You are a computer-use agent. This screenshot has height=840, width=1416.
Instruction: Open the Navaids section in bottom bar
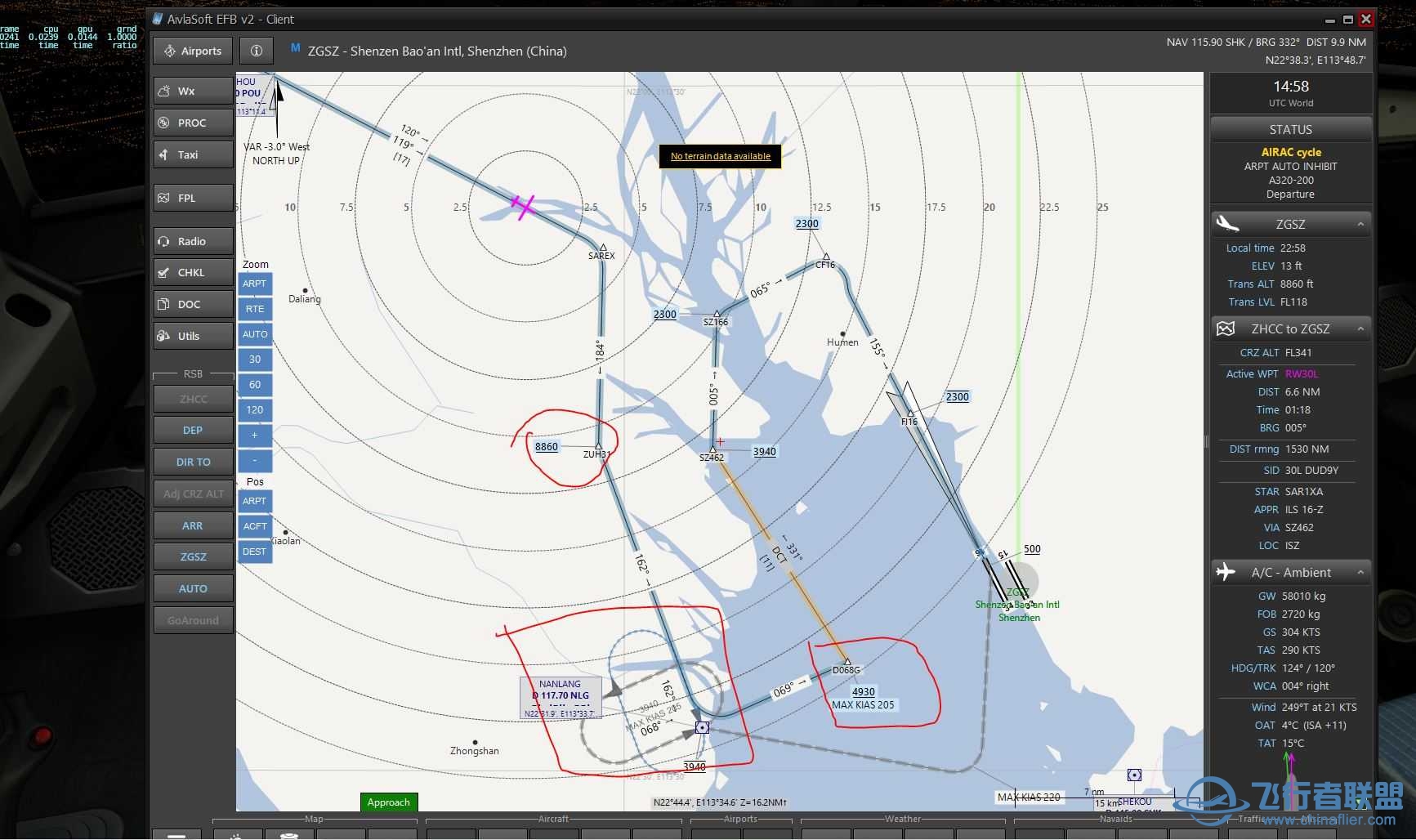[1114, 819]
